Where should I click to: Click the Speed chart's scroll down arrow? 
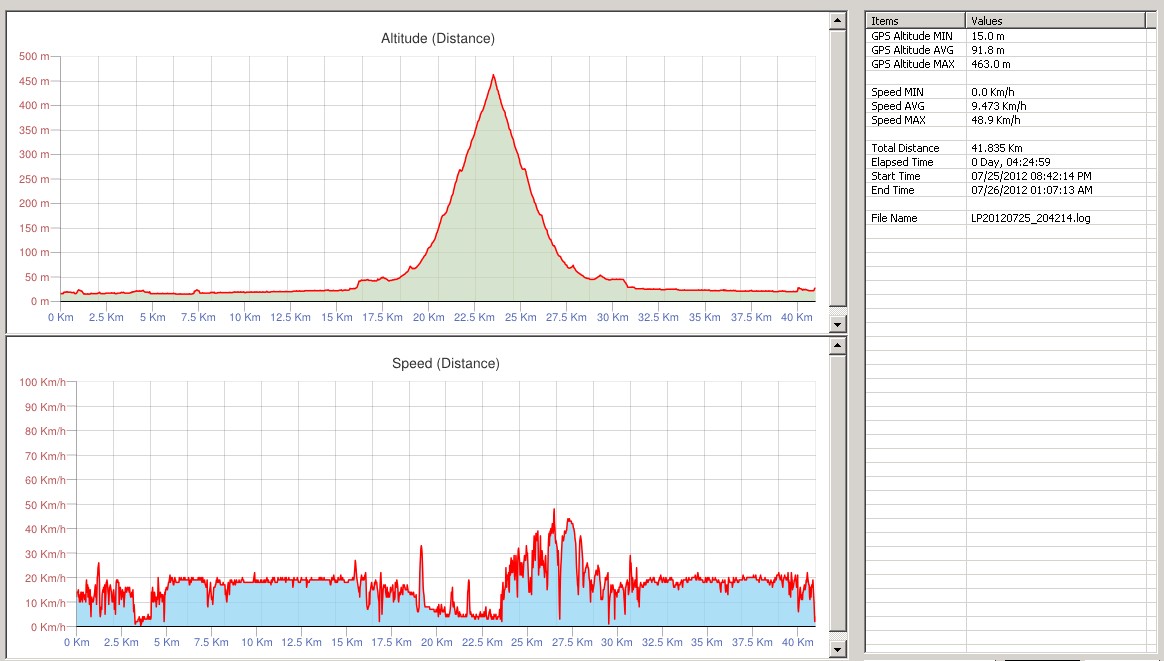click(838, 650)
